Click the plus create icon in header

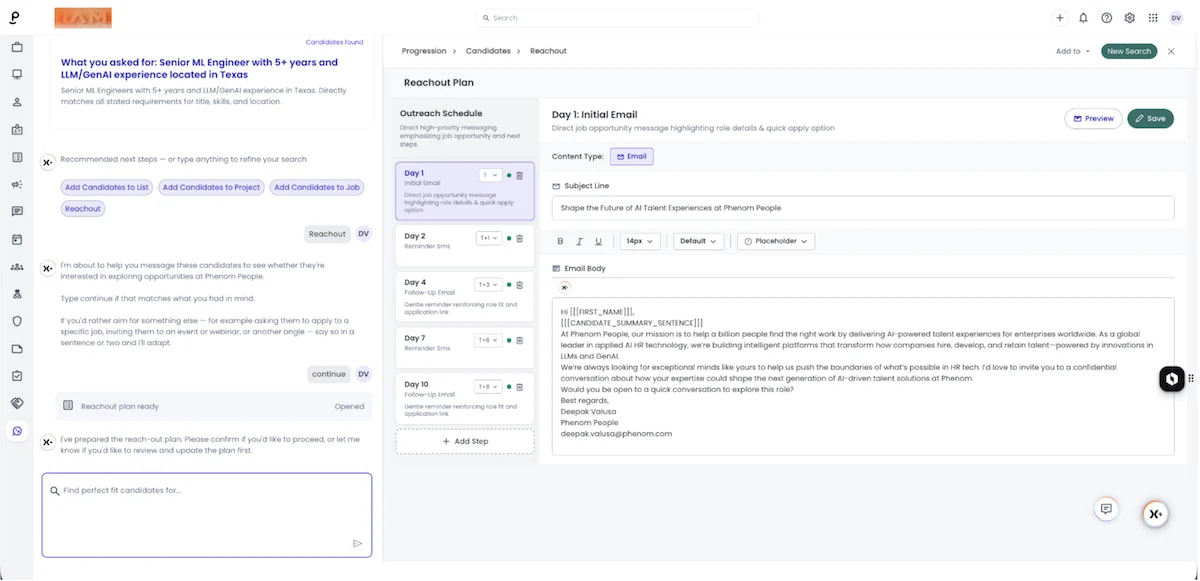[x=1061, y=18]
